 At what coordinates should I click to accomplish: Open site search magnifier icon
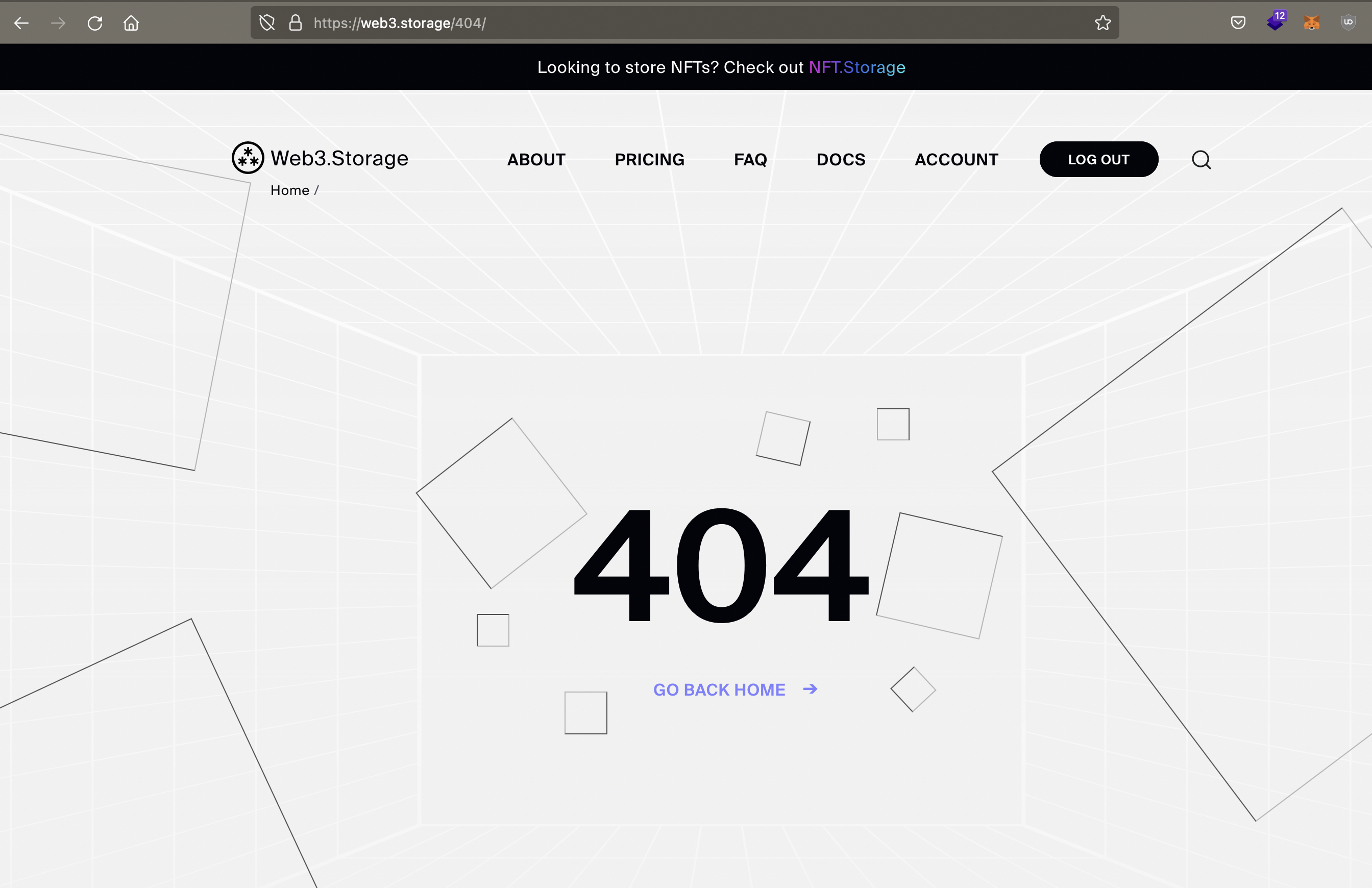click(x=1201, y=160)
